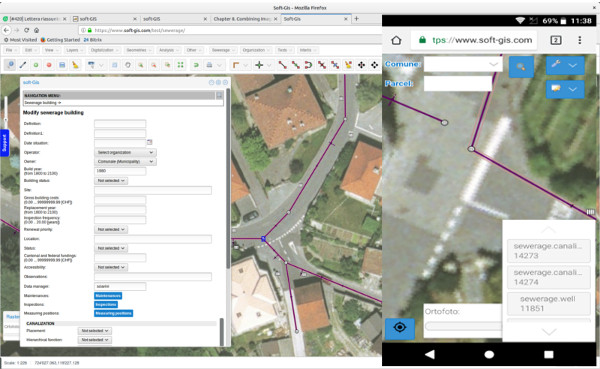Viewport: 600px width, 369px height.
Task: Expand the comment dropdown button on mobile
Action: coord(565,89)
